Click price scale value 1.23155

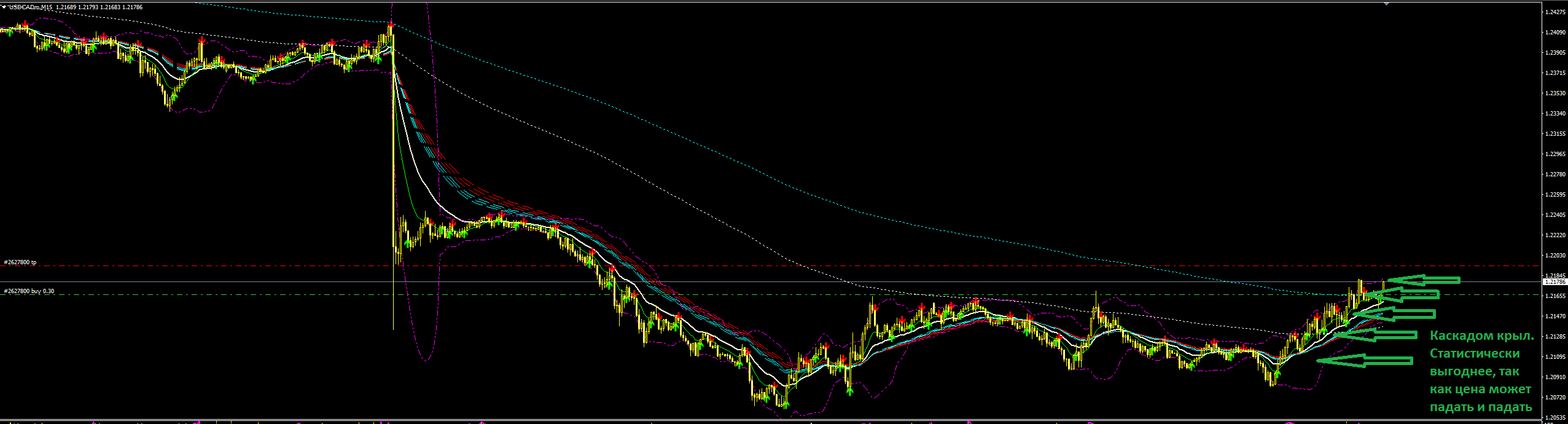(x=1555, y=133)
